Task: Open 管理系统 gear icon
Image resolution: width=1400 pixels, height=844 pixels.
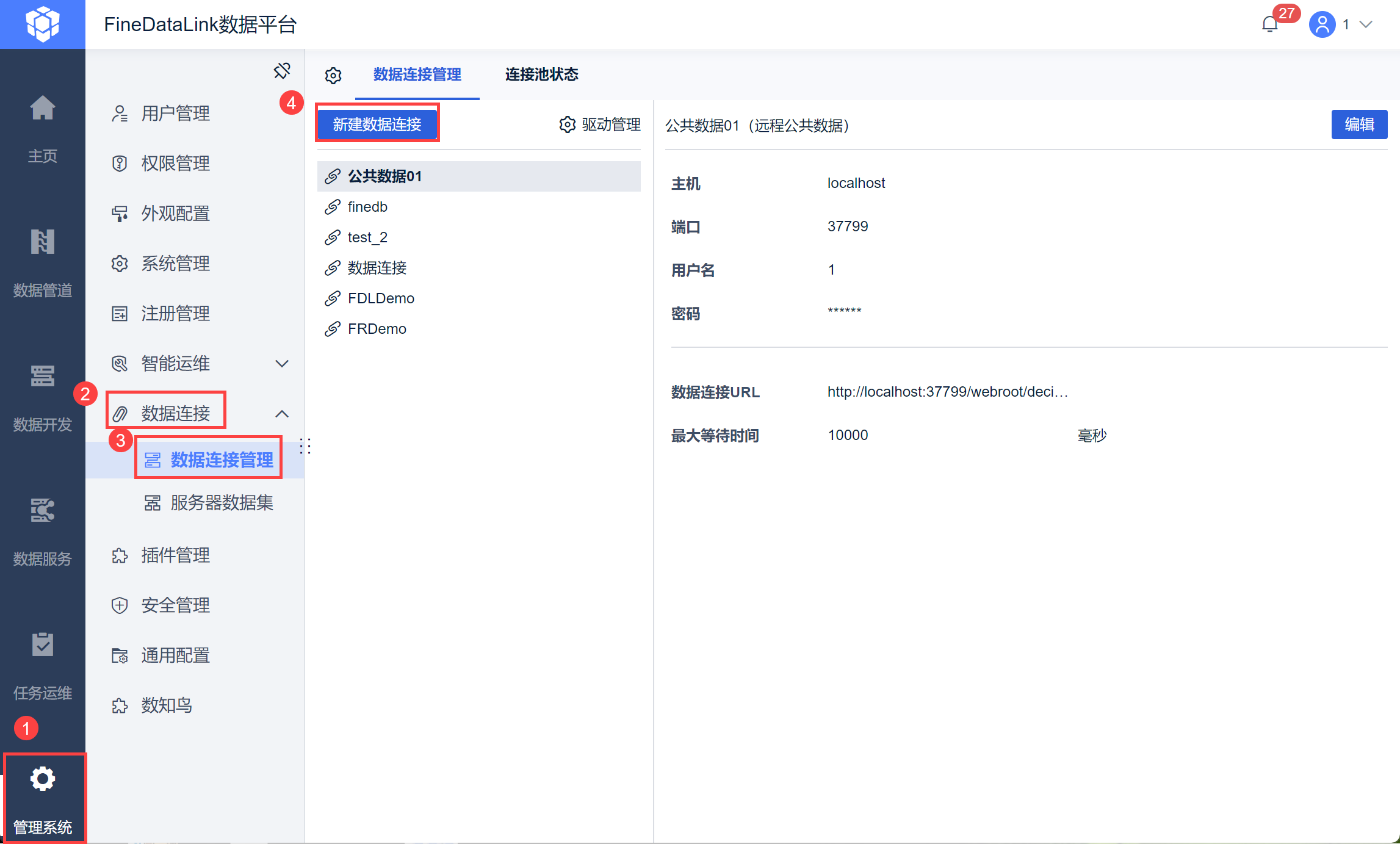Action: (x=43, y=779)
